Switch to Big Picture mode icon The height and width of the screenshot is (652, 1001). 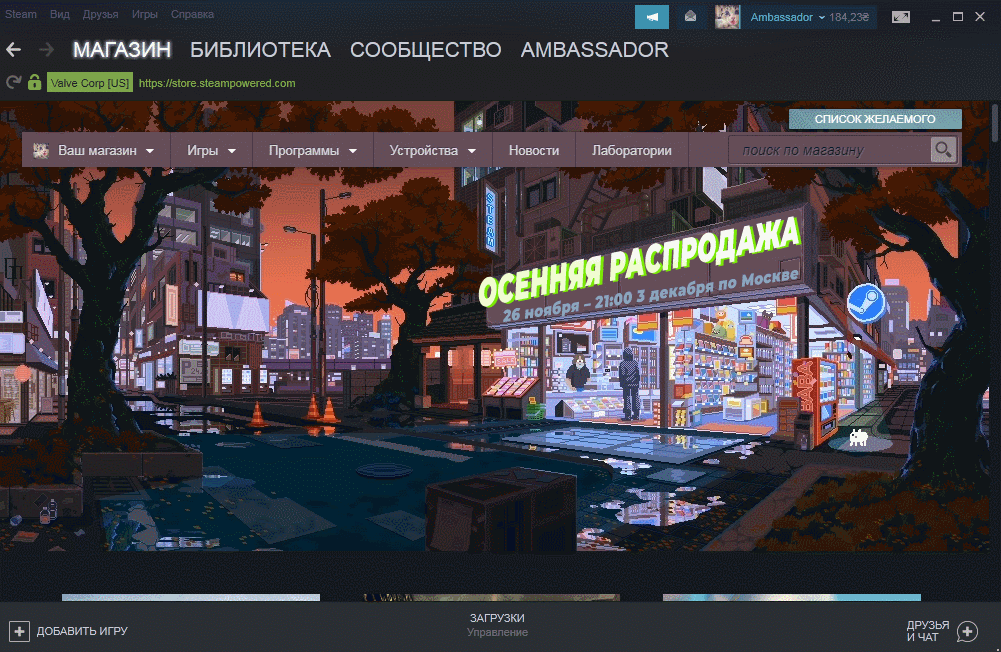pos(901,17)
